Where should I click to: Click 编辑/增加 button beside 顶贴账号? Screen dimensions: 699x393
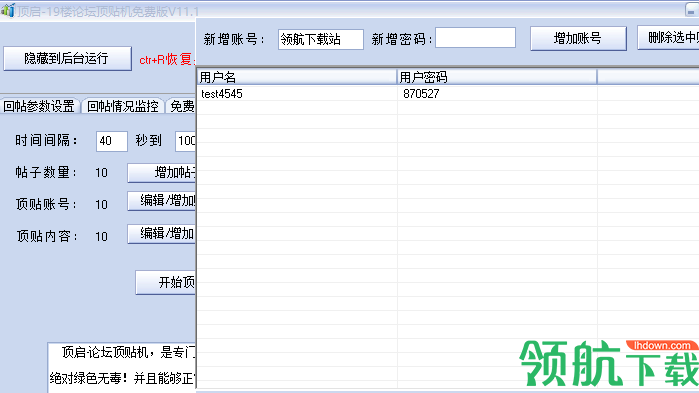[x=162, y=201]
